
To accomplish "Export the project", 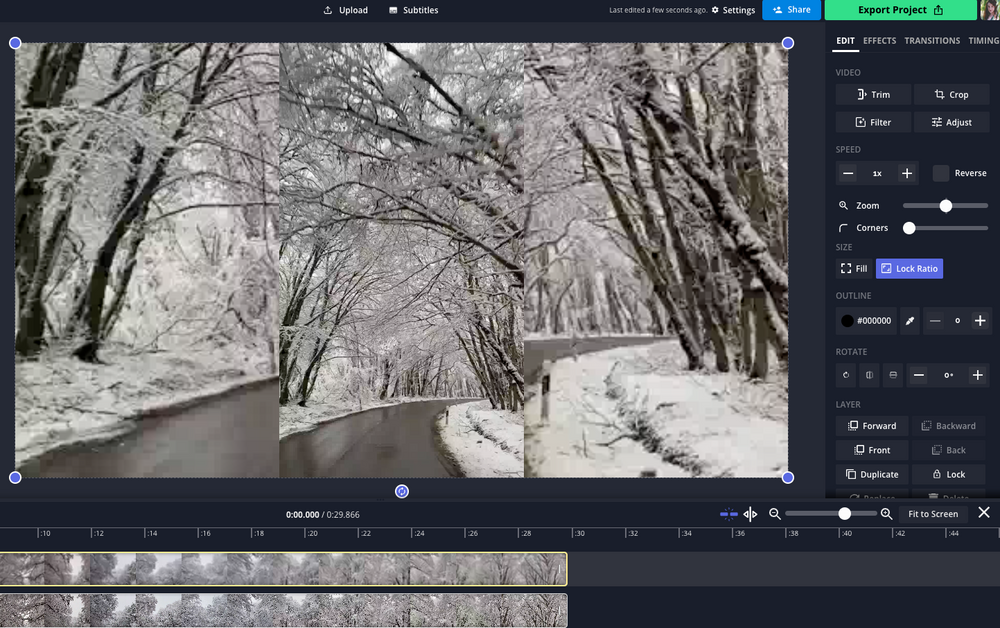I will (899, 10).
